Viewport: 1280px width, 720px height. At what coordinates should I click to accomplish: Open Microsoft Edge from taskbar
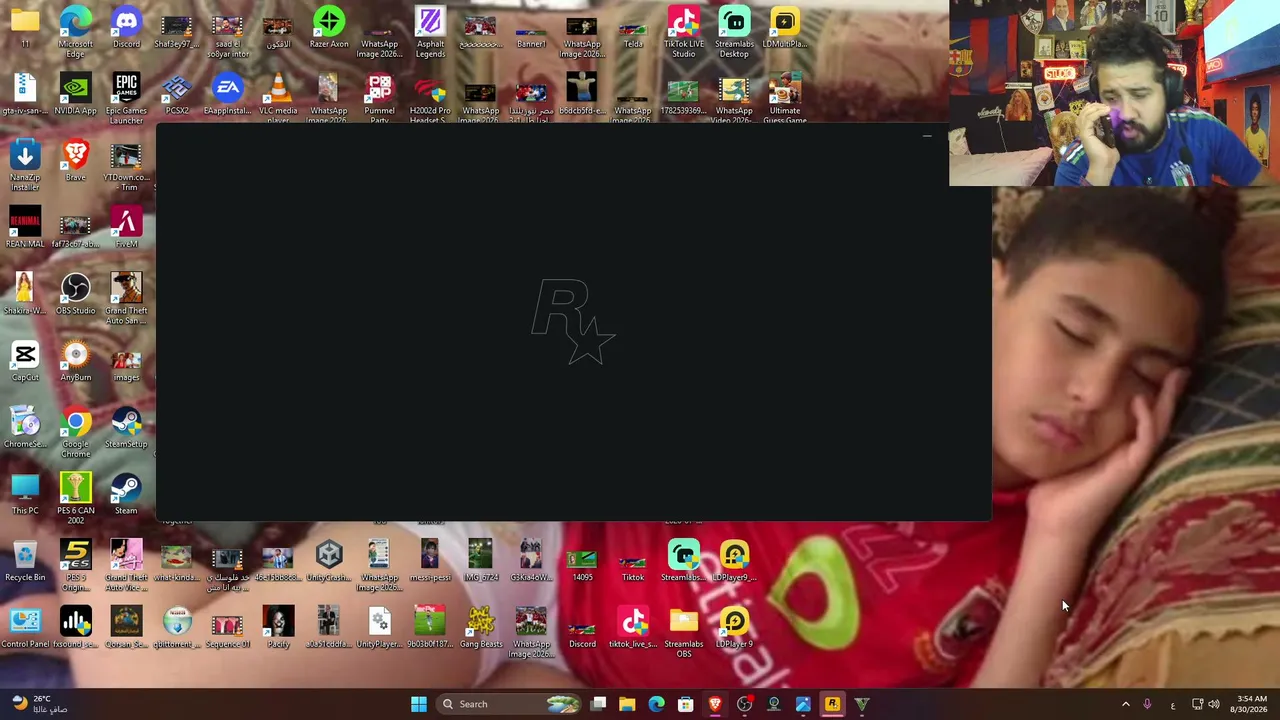(x=656, y=704)
